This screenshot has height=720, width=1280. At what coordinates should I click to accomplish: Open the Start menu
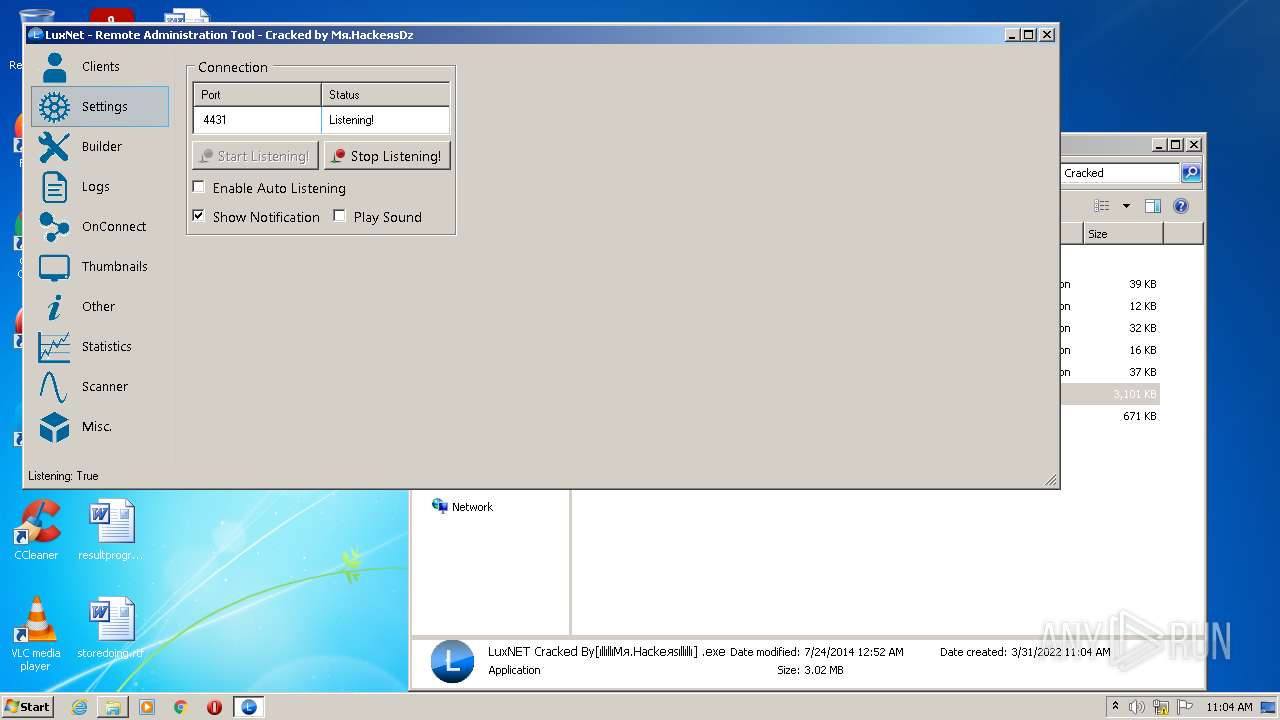pyautogui.click(x=28, y=706)
